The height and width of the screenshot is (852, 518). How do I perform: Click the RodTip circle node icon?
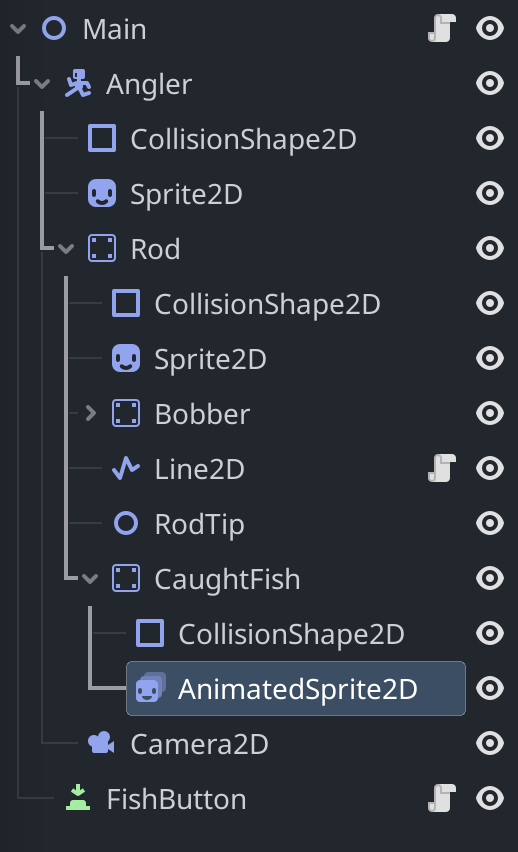tap(126, 523)
